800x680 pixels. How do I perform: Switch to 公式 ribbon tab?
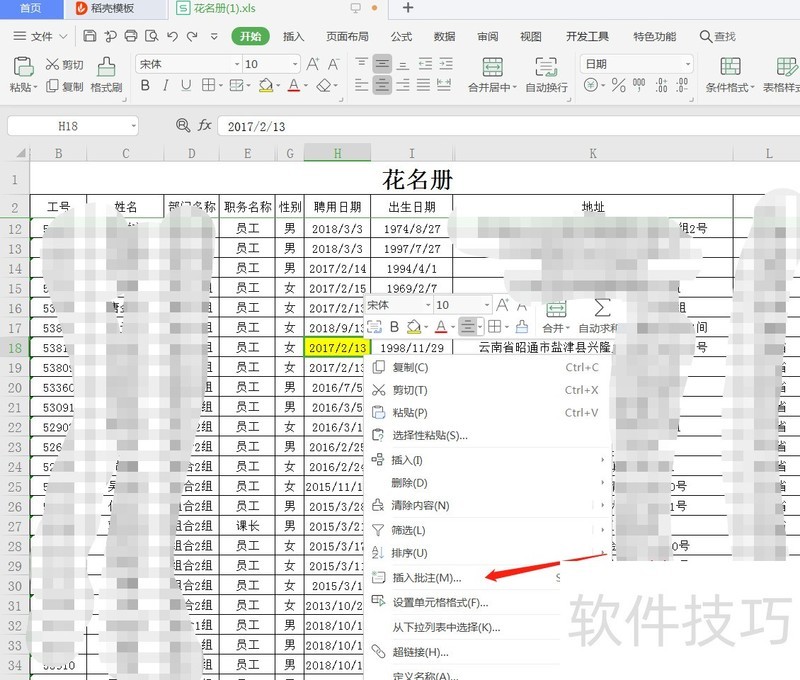click(402, 37)
